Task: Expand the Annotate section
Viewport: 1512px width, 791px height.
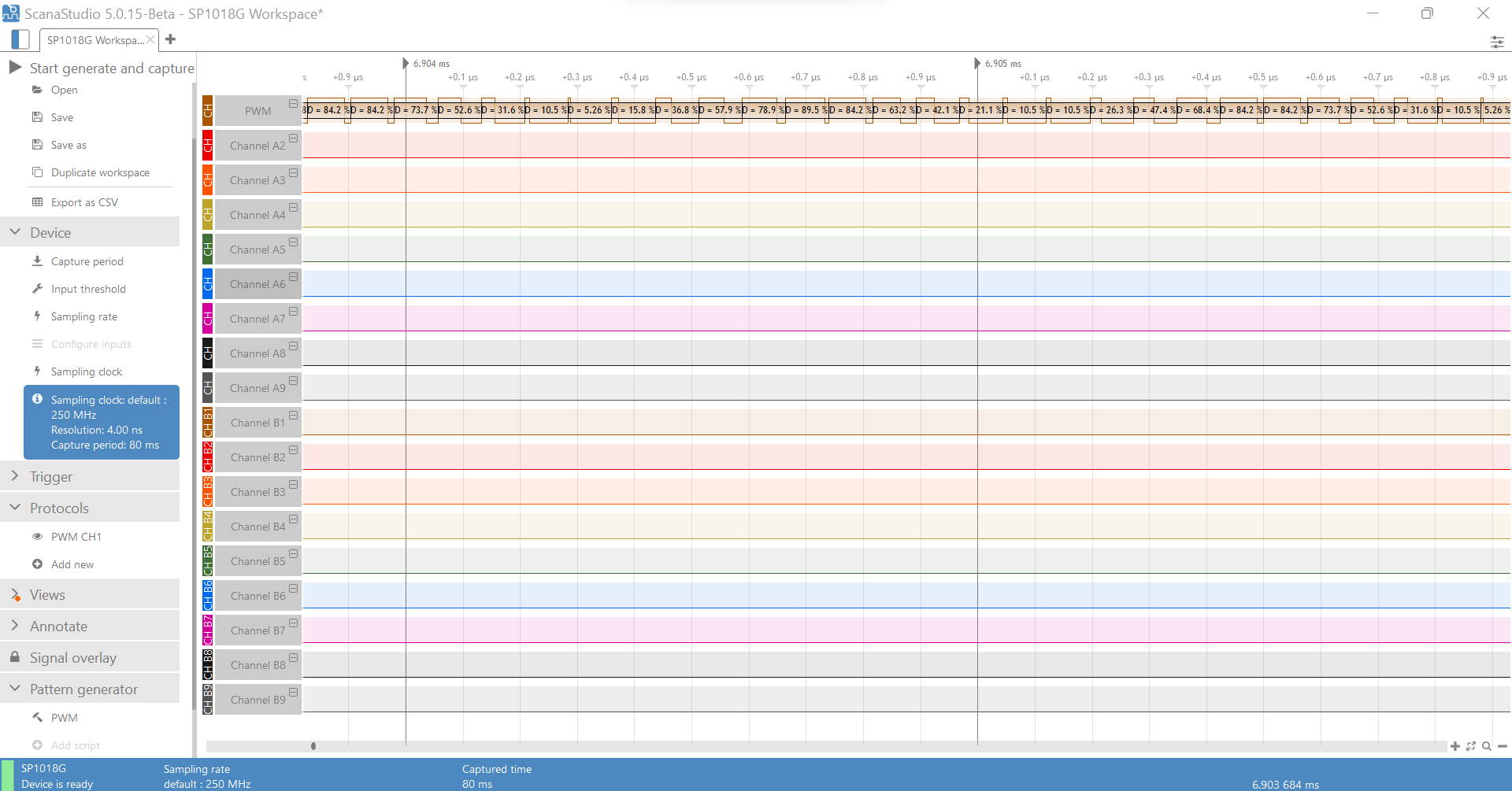Action: tap(15, 626)
